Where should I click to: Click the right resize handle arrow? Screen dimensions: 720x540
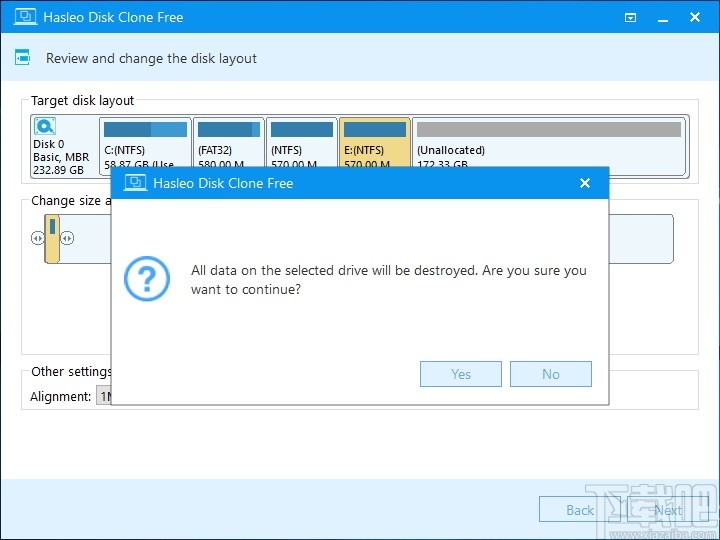coord(67,238)
